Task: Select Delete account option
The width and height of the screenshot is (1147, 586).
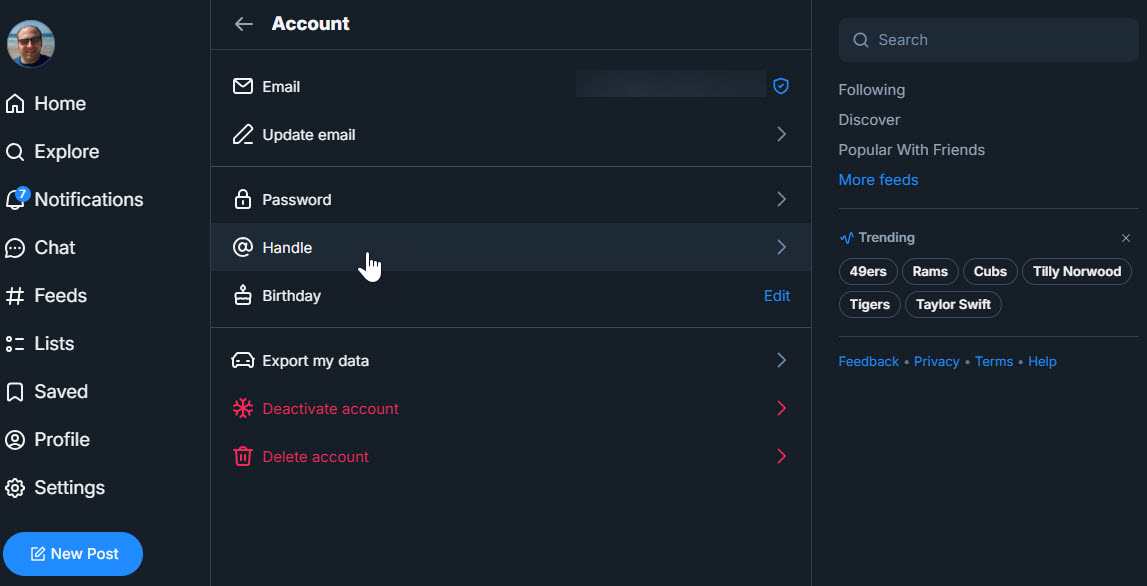Action: coord(315,457)
